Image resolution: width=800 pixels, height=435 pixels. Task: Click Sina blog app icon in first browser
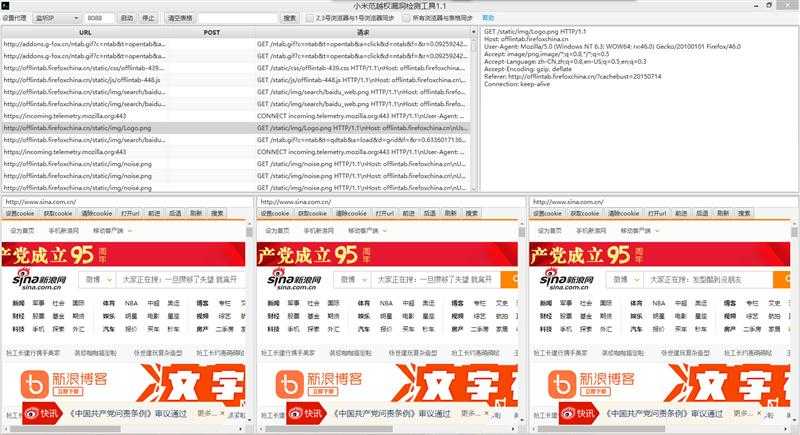(x=35, y=384)
